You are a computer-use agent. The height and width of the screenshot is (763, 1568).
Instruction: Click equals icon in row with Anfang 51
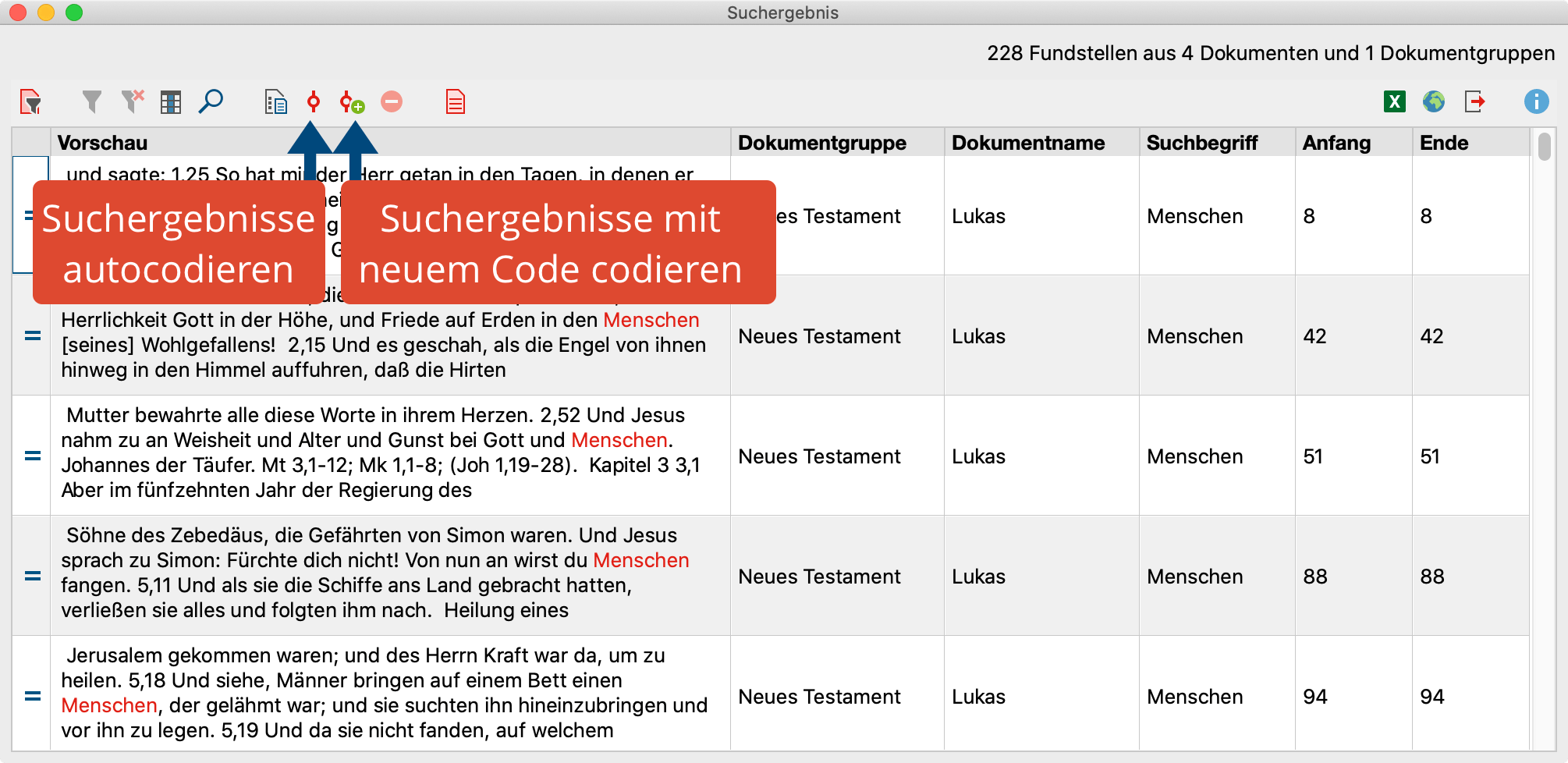pos(33,456)
